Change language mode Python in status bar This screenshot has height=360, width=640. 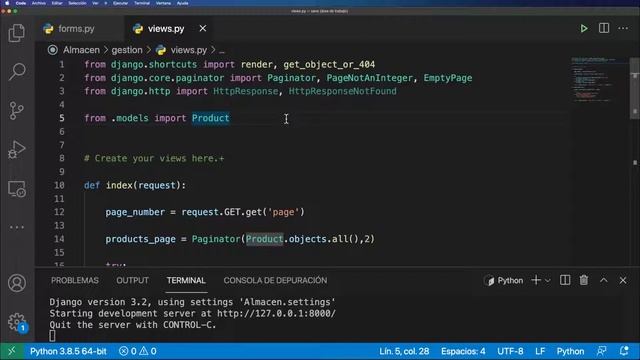[x=570, y=351]
